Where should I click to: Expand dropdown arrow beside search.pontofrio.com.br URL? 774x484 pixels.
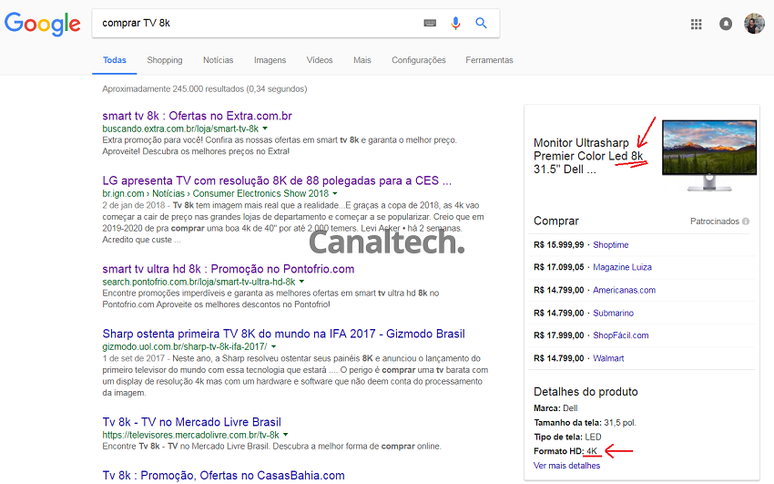pos(302,282)
